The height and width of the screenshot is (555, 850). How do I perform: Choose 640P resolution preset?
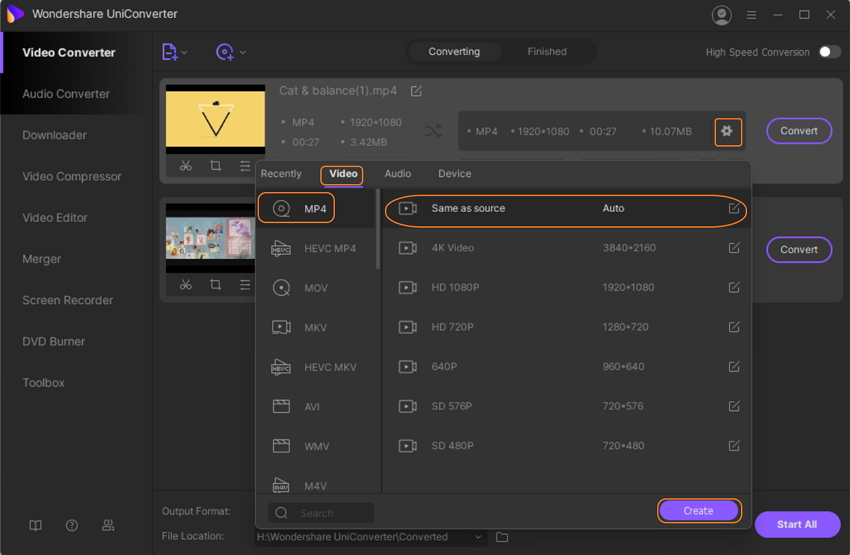[565, 366]
